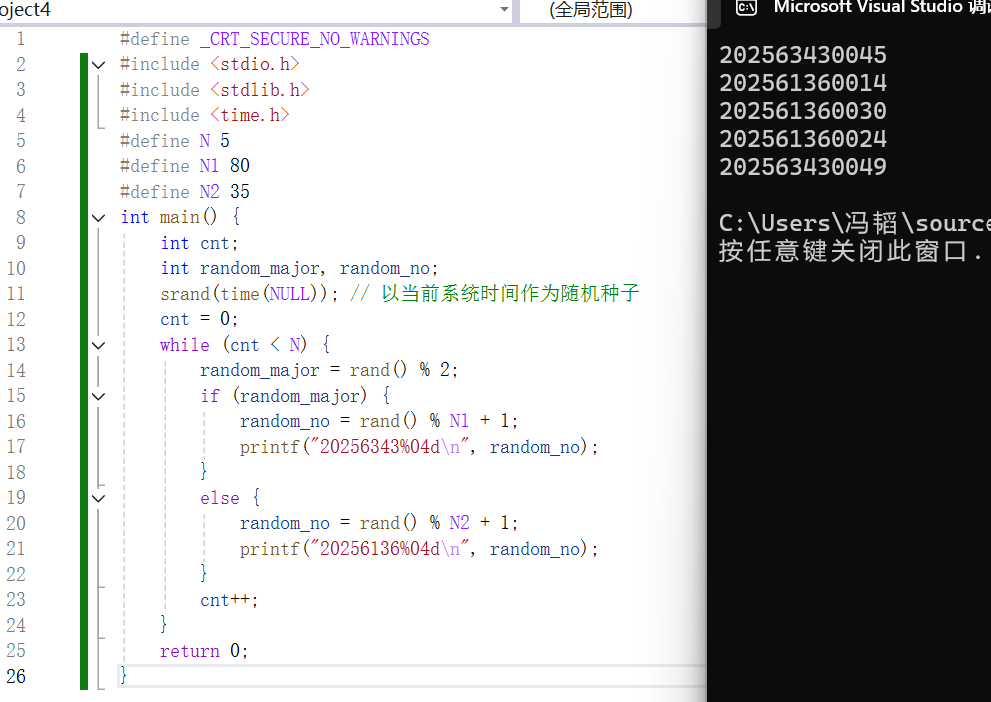Viewport: 991px width, 702px height.
Task: Click the Microsoft Visual Studio debug console title
Action: pos(882,7)
